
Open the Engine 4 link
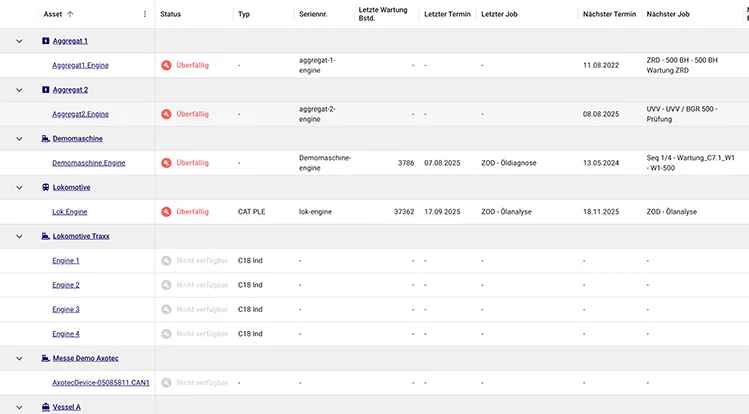pos(65,334)
